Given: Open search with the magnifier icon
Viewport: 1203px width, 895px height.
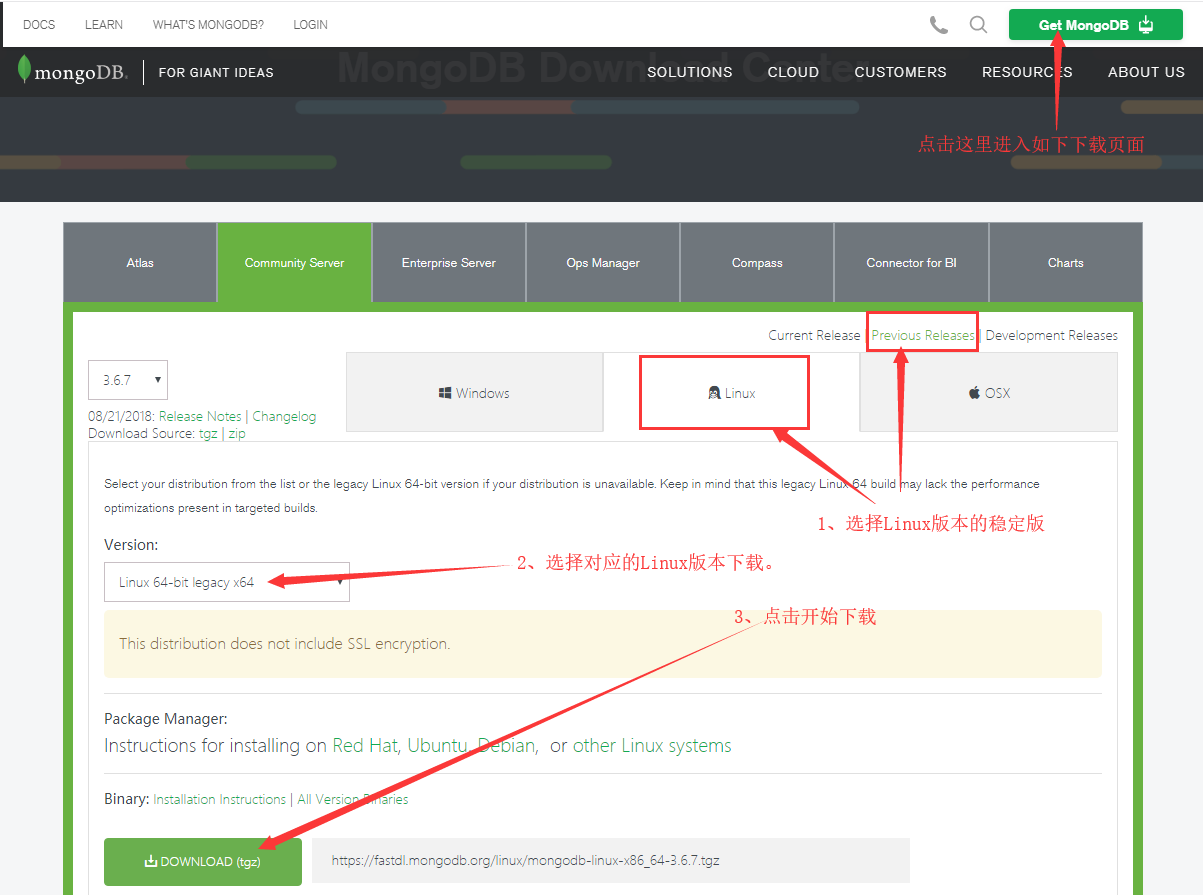Looking at the screenshot, I should point(978,25).
